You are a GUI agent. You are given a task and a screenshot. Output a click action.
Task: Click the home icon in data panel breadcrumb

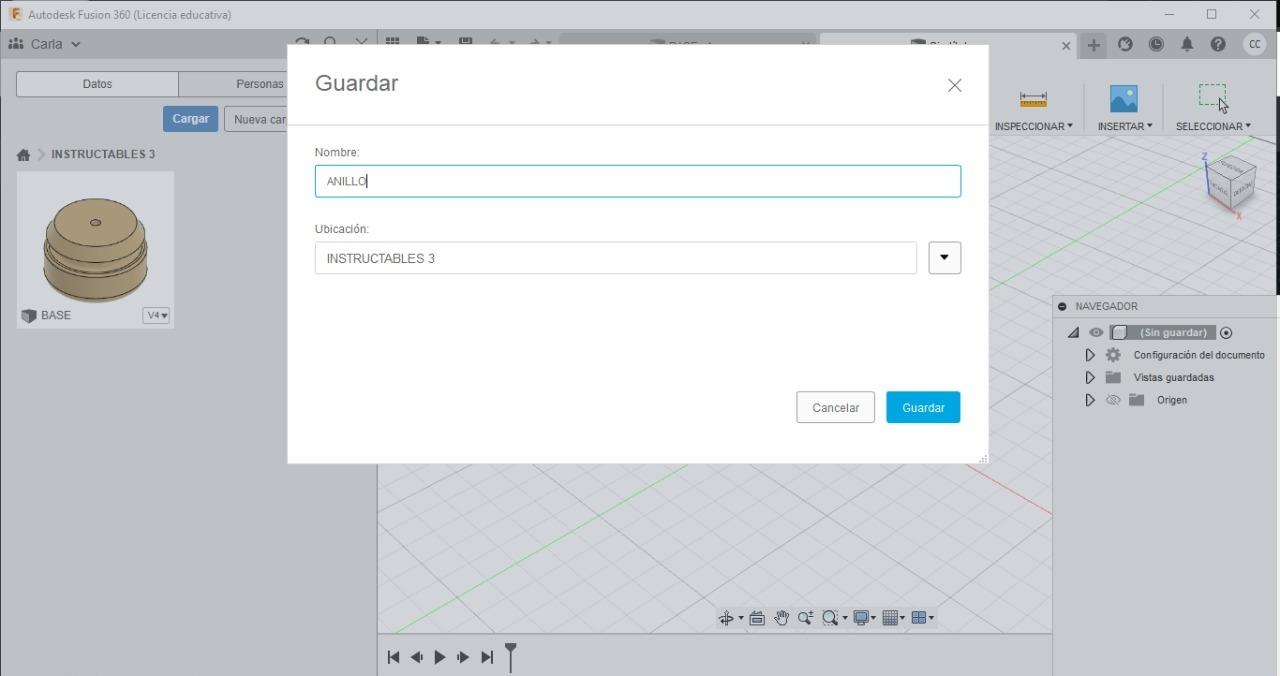[23, 154]
